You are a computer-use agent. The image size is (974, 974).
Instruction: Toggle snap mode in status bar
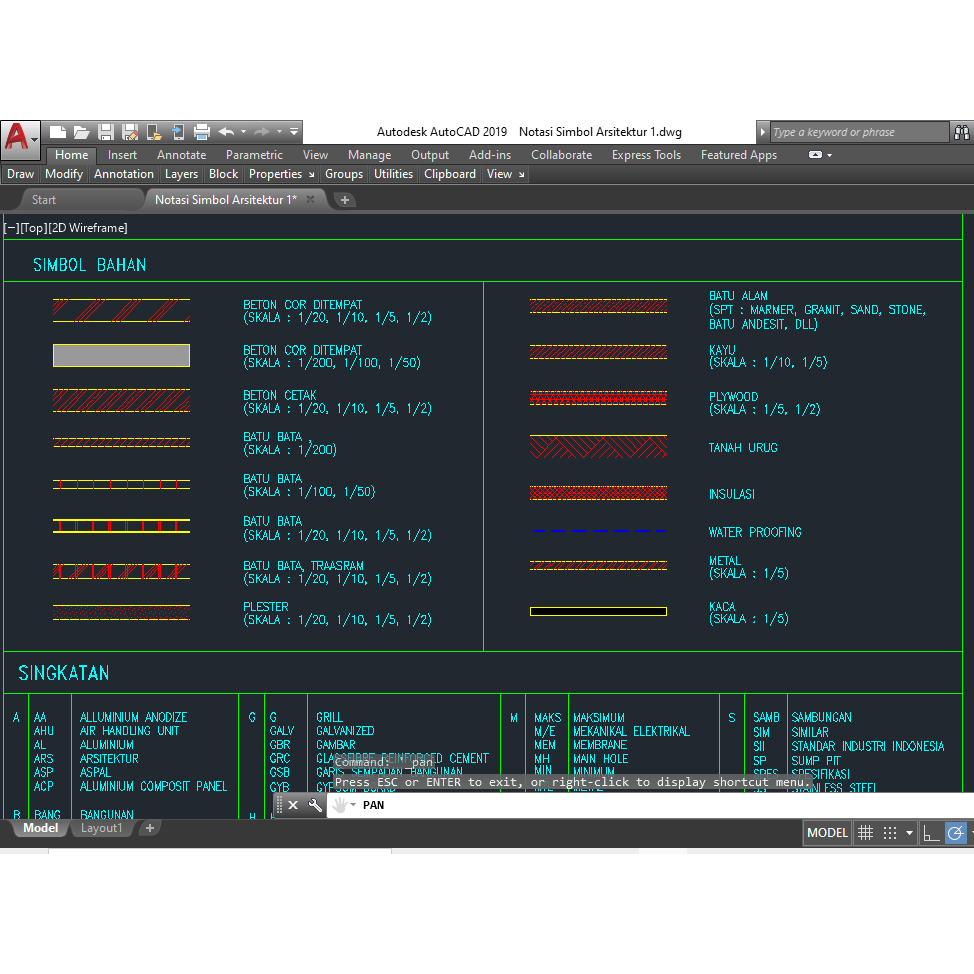pyautogui.click(x=890, y=833)
